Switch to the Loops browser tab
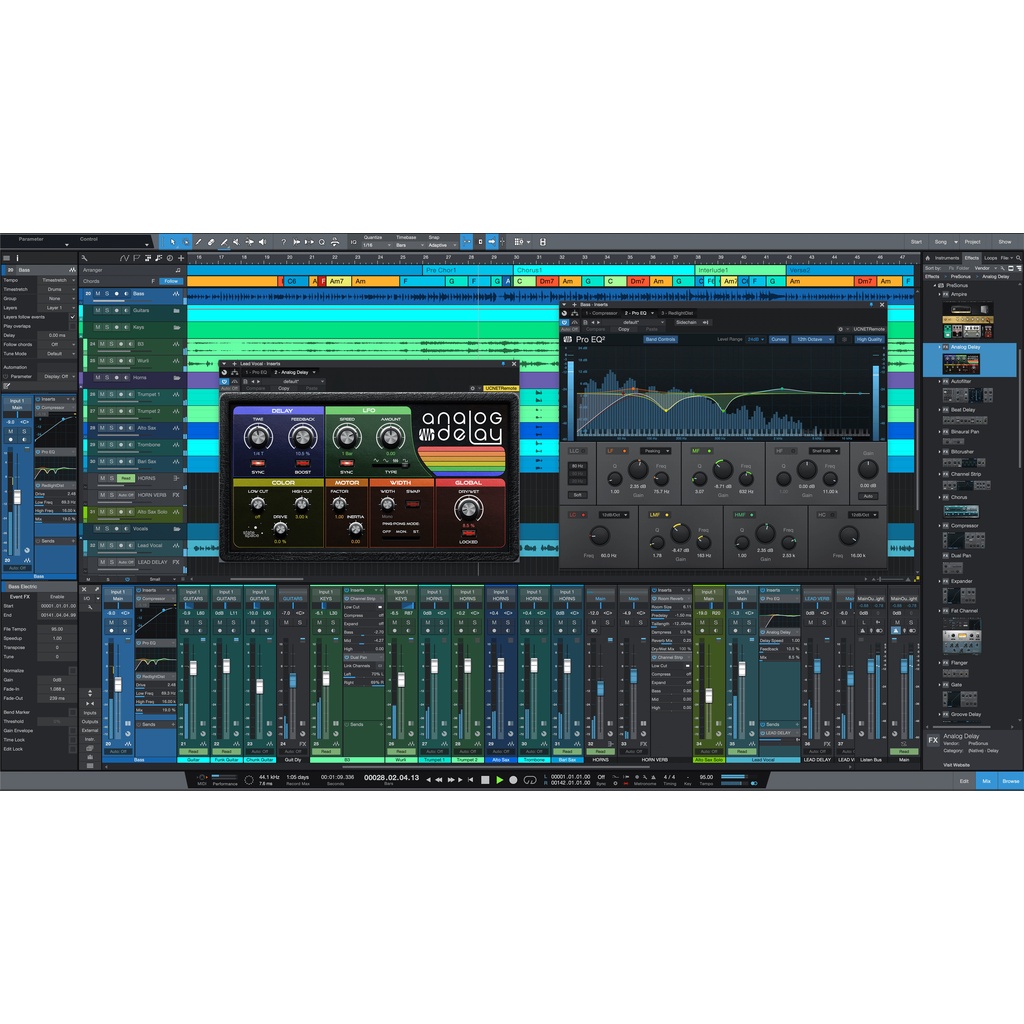The image size is (1024, 1024). pyautogui.click(x=990, y=258)
